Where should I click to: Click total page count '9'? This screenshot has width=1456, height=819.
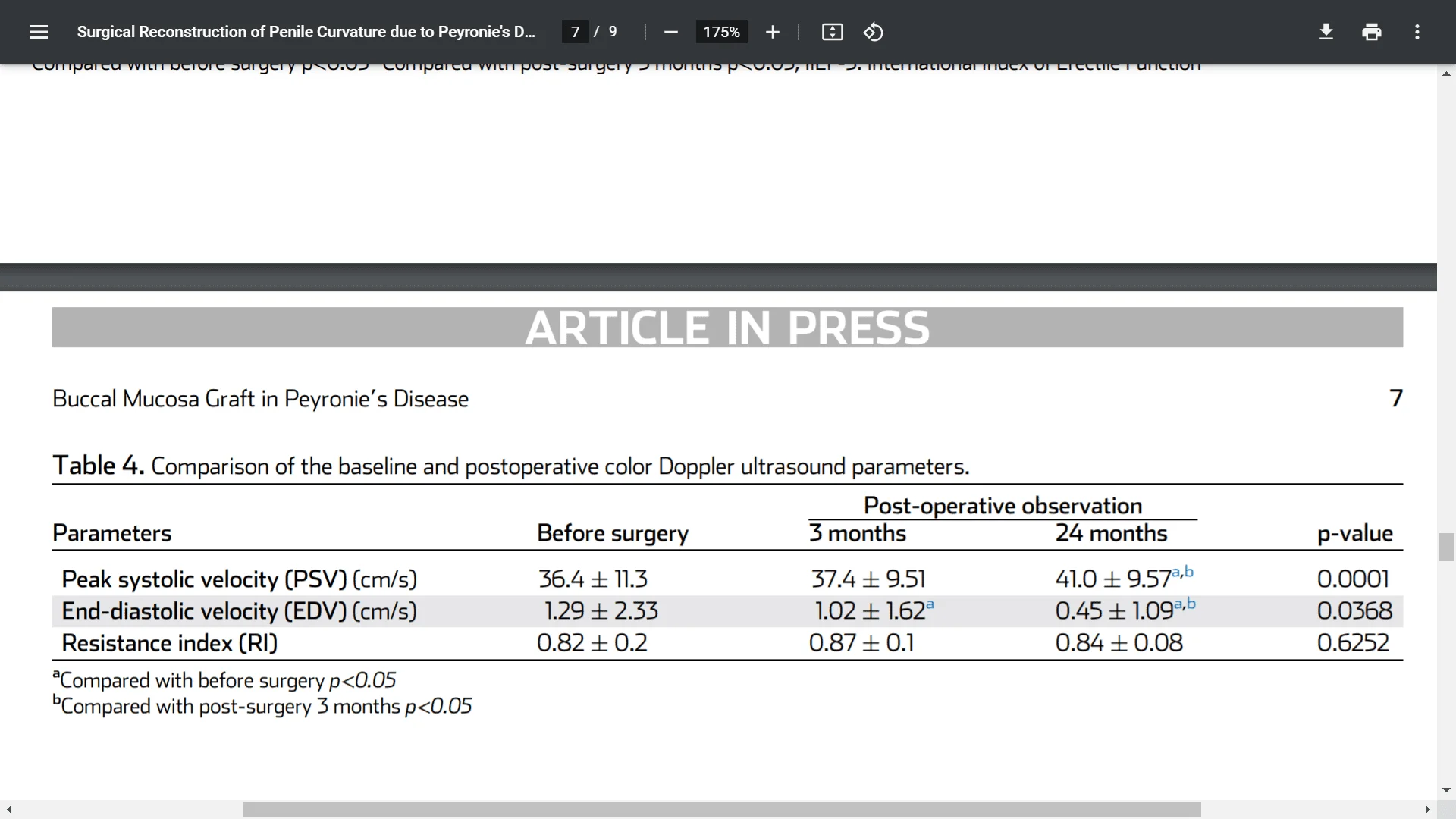pyautogui.click(x=613, y=32)
